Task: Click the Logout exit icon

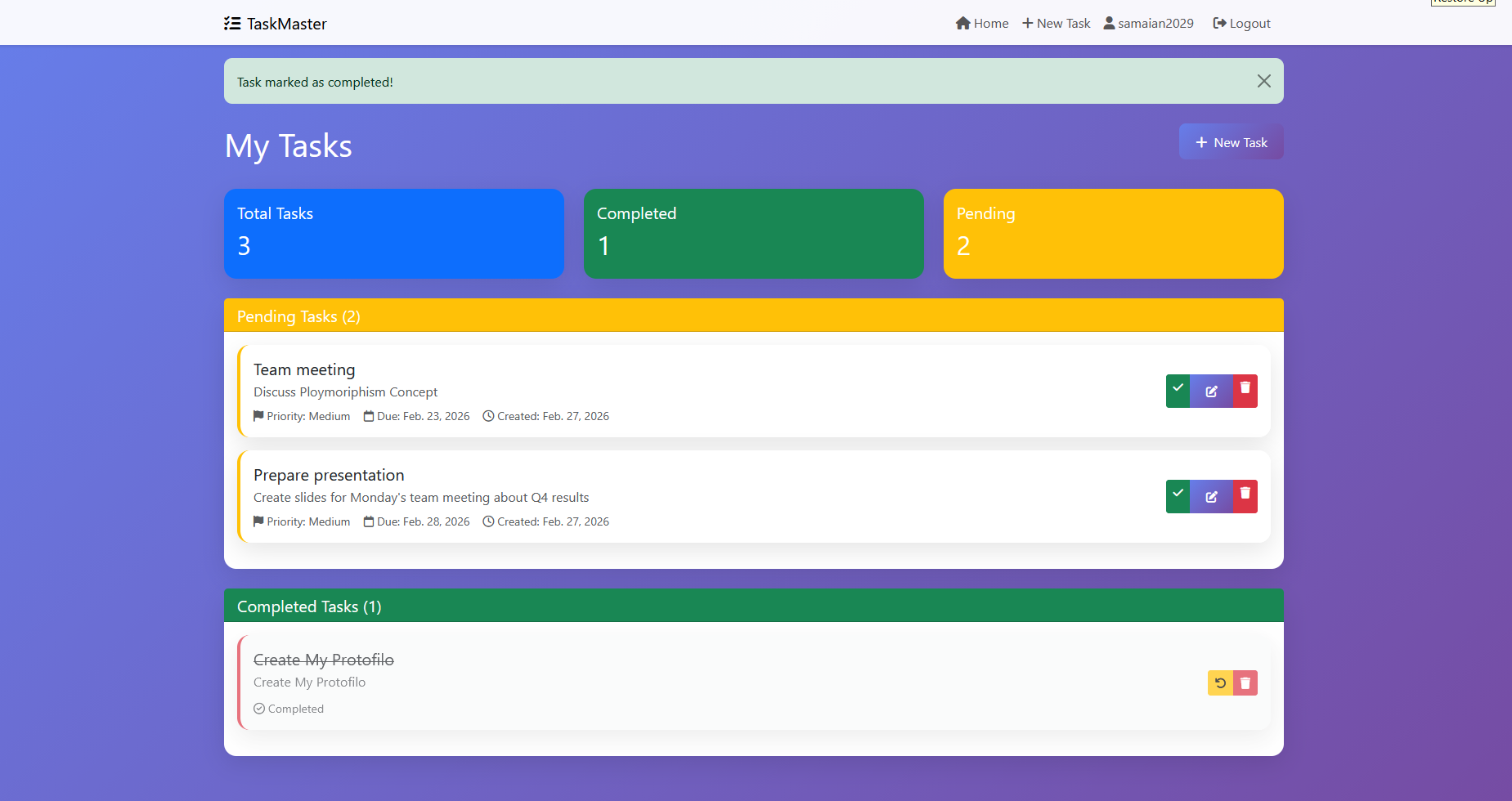Action: click(1218, 23)
